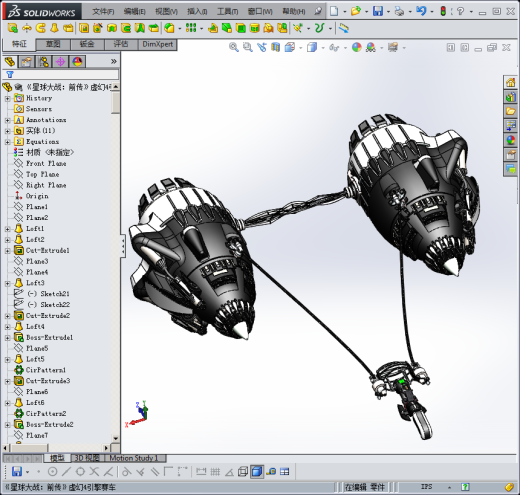Open the 工具(T) menu
Image resolution: width=520 pixels, height=495 pixels.
227,12
